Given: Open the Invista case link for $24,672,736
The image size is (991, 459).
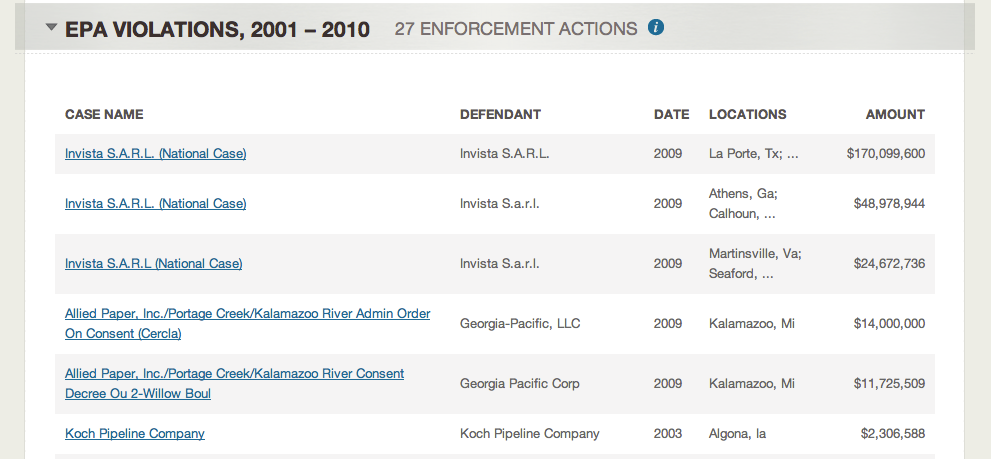Looking at the screenshot, I should [153, 264].
